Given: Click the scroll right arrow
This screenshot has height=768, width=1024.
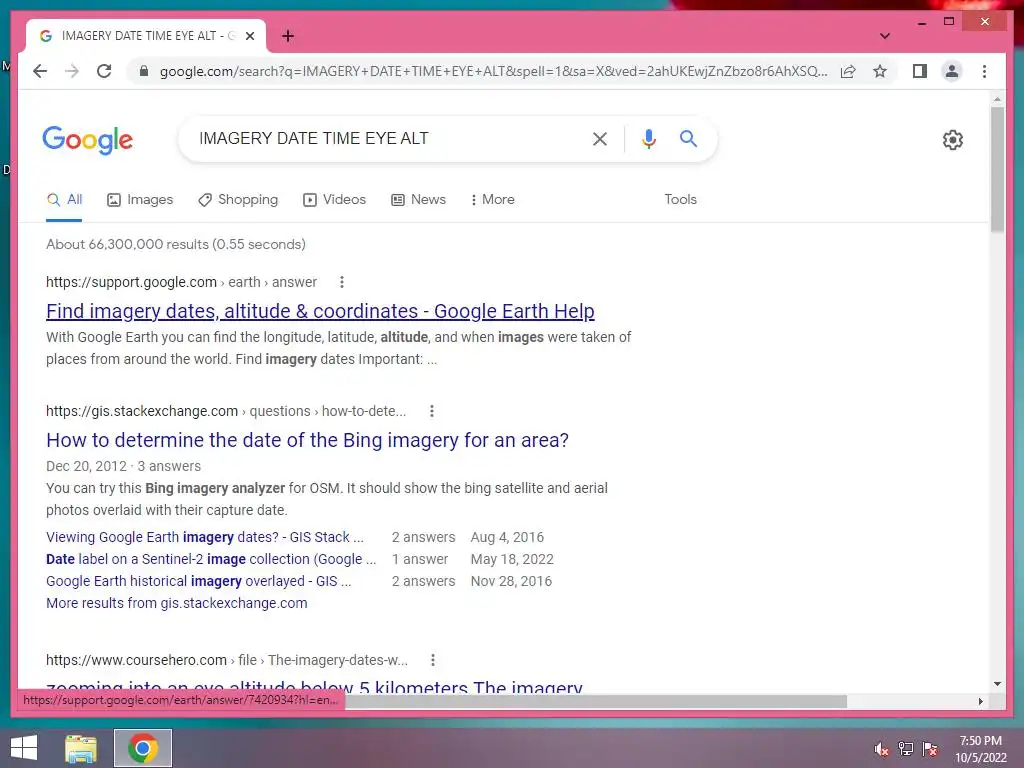Looking at the screenshot, I should point(980,701).
